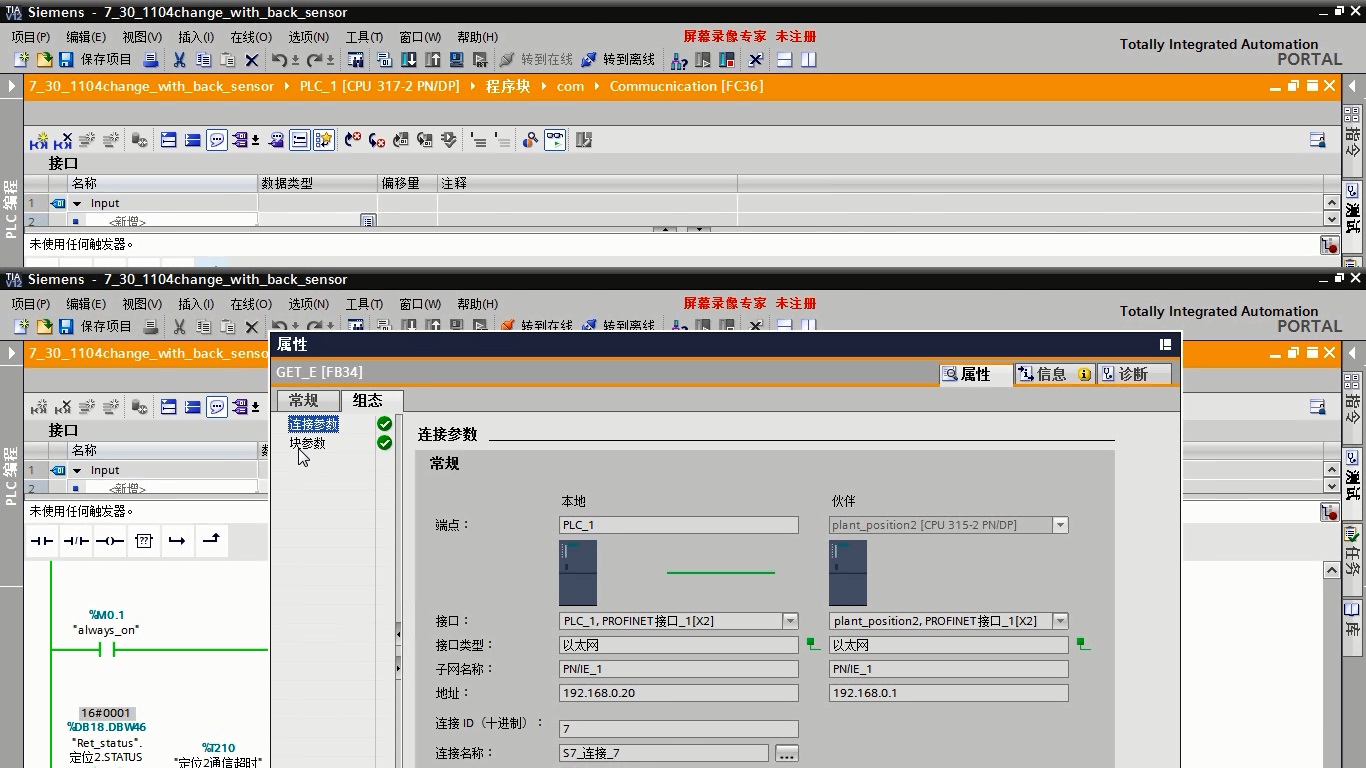Click the redo arrow in top window toolbar
1366x768 pixels.
point(315,60)
